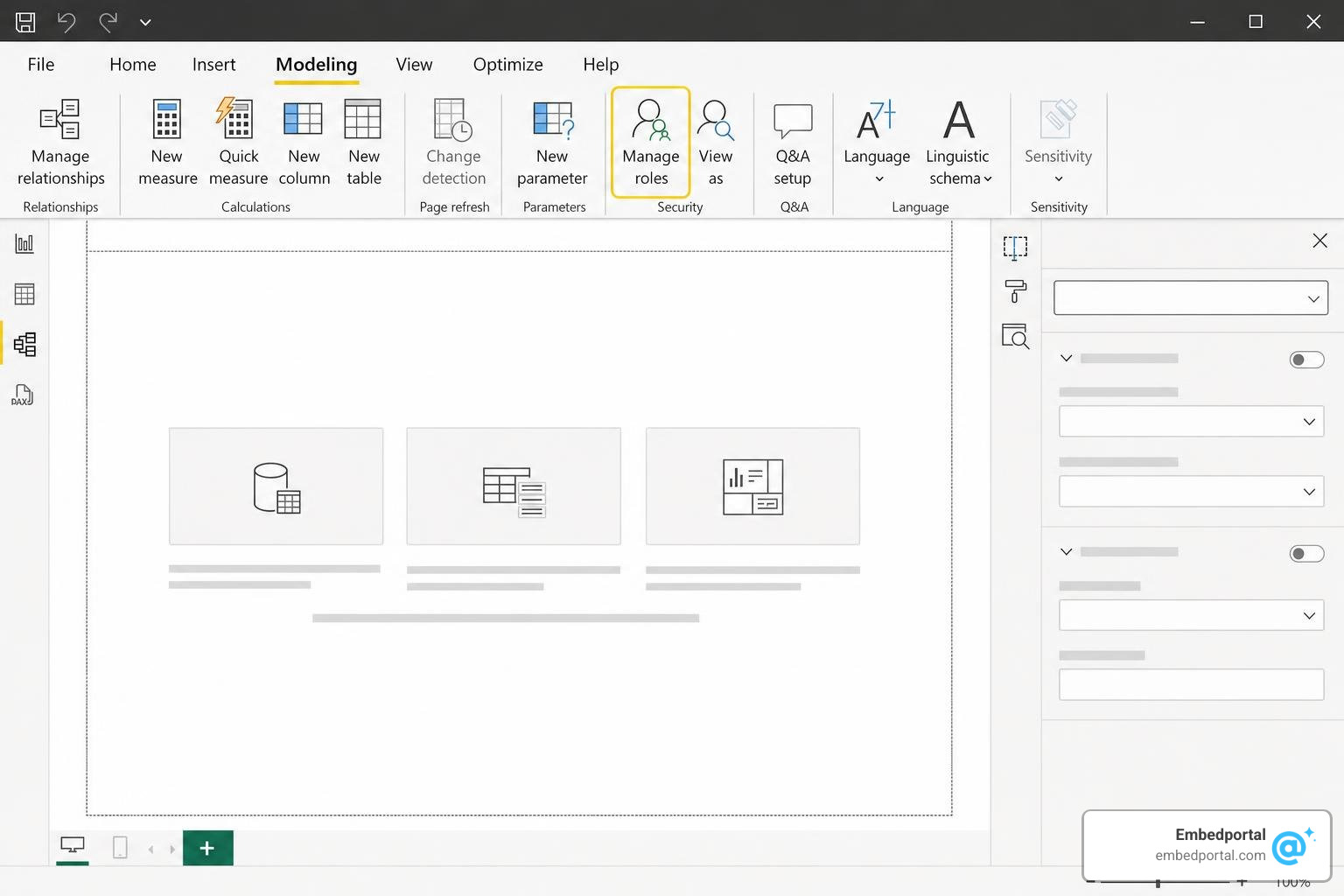
Task: Open first dropdown under first section
Action: point(1191,422)
